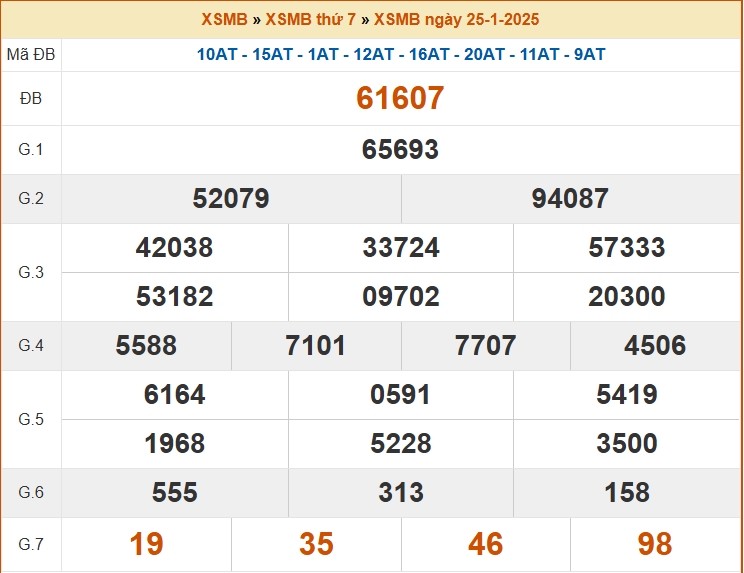Select the G.4 row label

coord(31,345)
